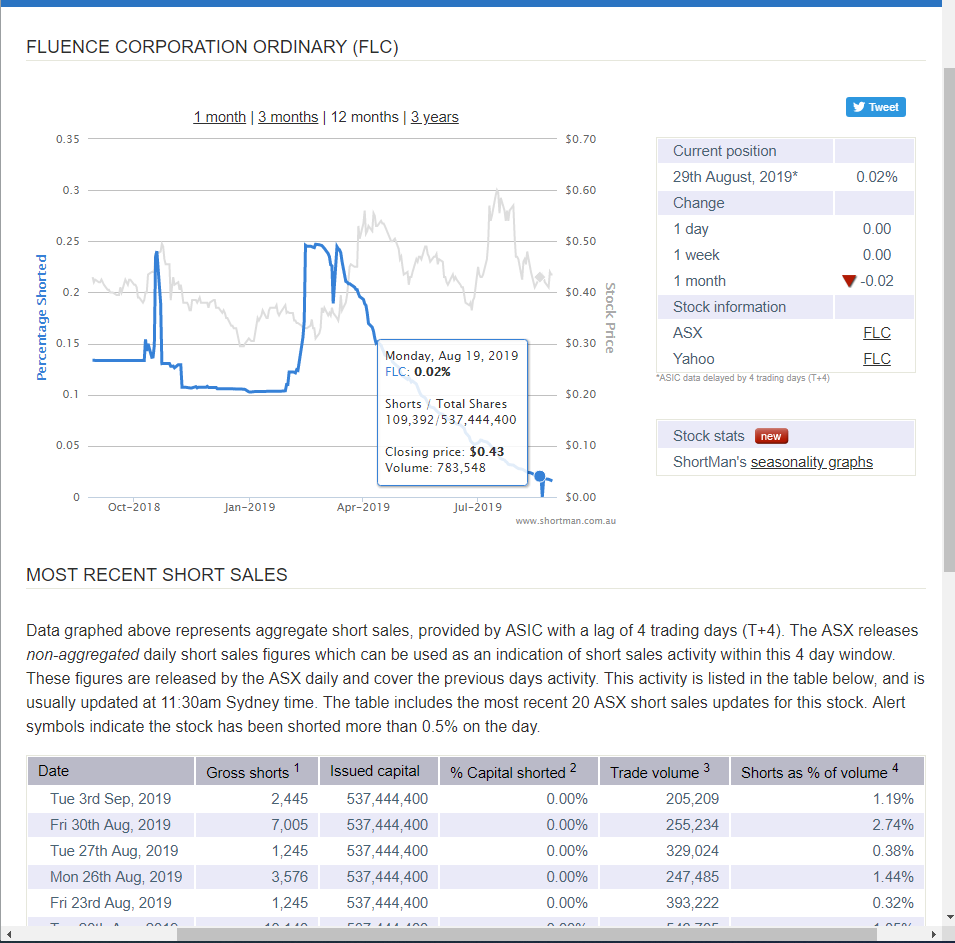The height and width of the screenshot is (943, 955).
Task: Click the 29th August, 2019* position row
Action: click(x=786, y=177)
